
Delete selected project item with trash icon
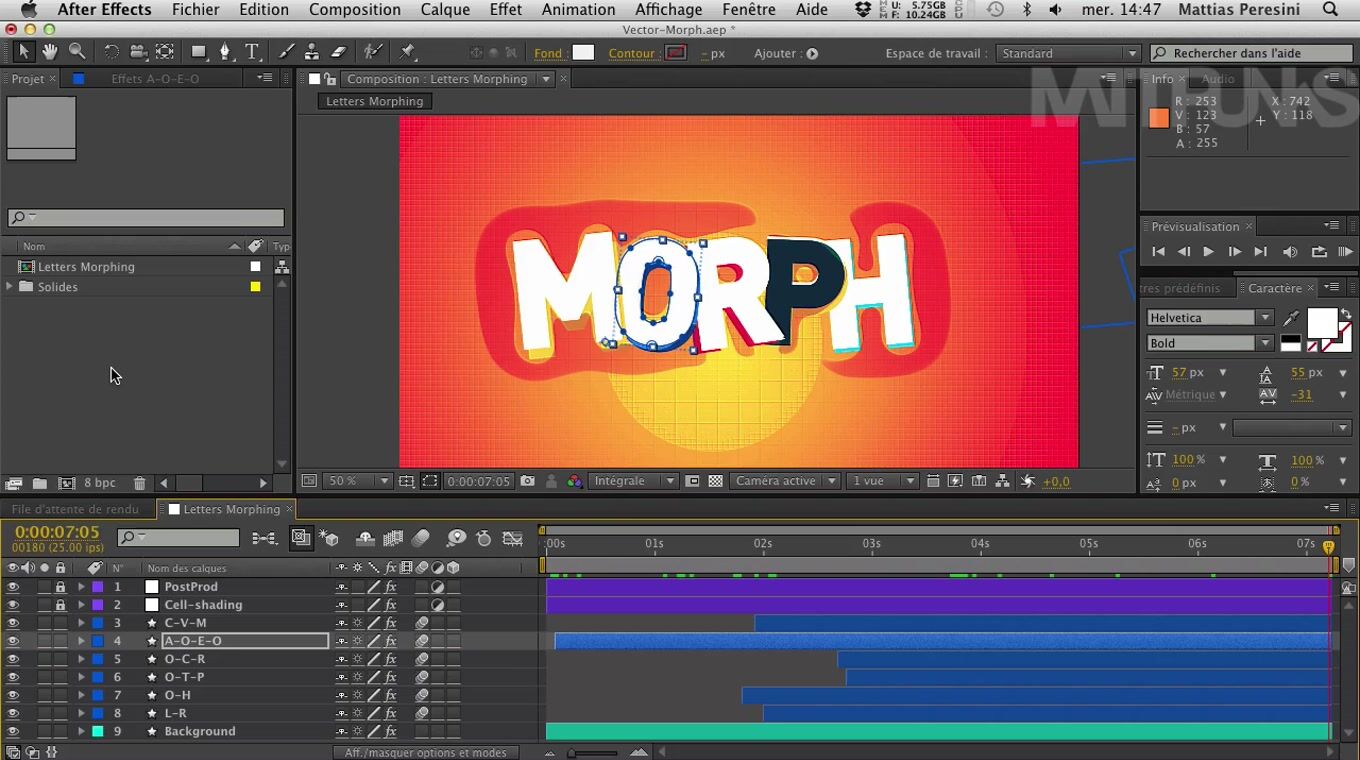[x=139, y=483]
